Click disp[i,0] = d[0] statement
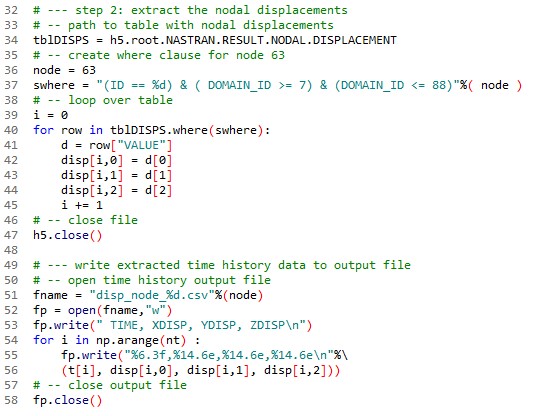The image size is (545, 416). [x=116, y=160]
